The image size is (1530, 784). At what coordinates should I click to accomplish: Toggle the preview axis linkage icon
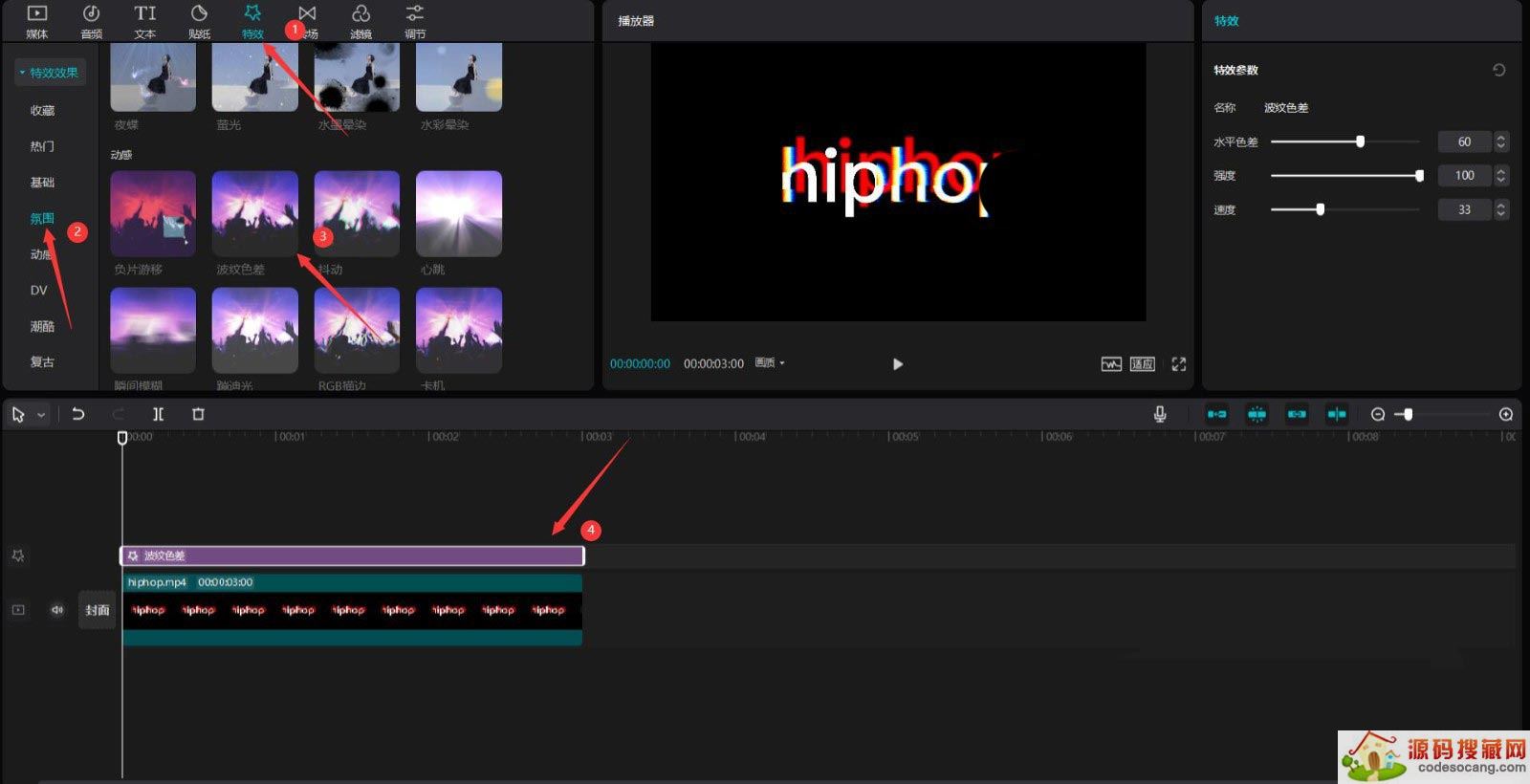1336,414
